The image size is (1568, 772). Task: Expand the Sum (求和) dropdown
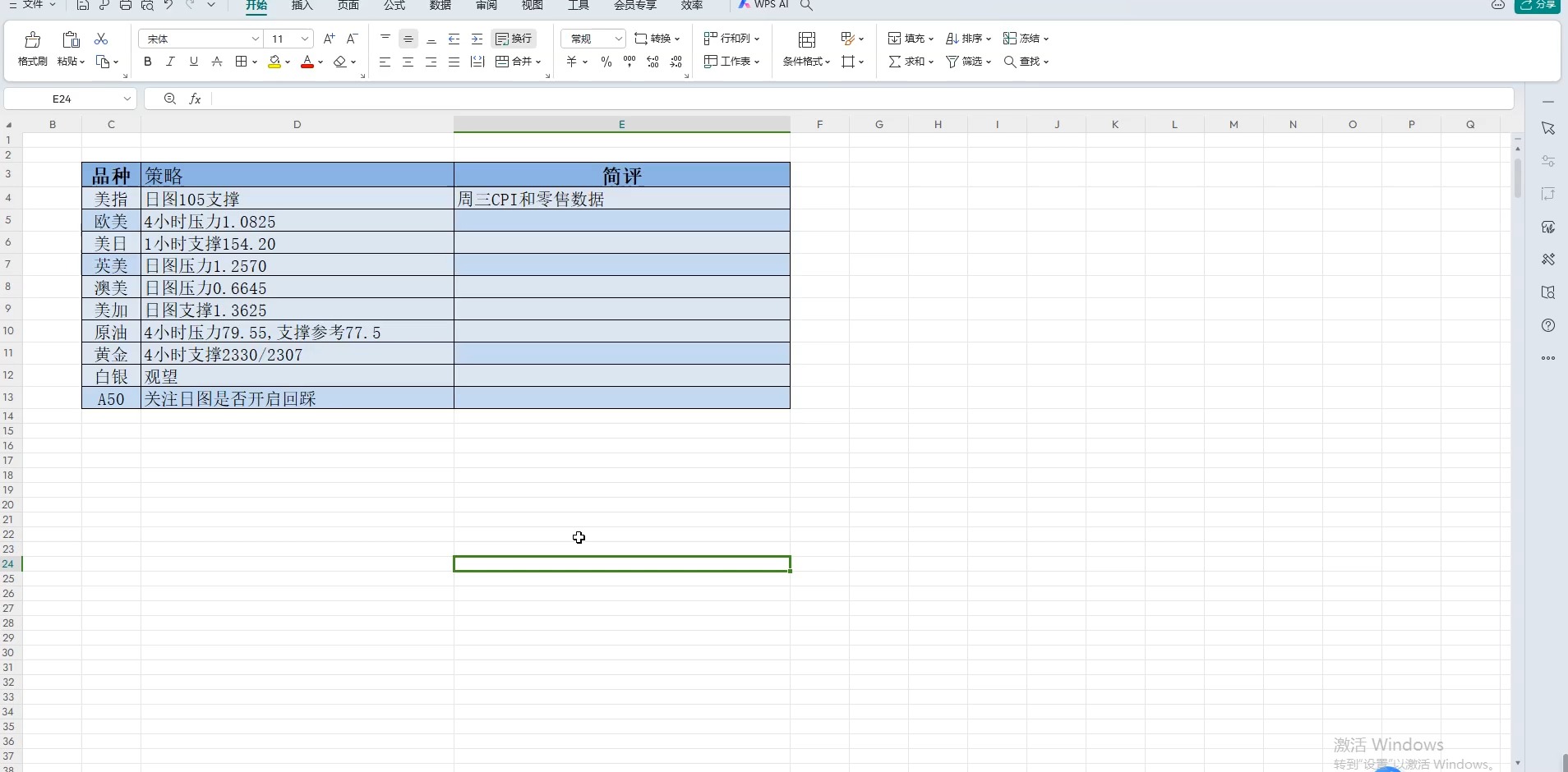point(931,62)
